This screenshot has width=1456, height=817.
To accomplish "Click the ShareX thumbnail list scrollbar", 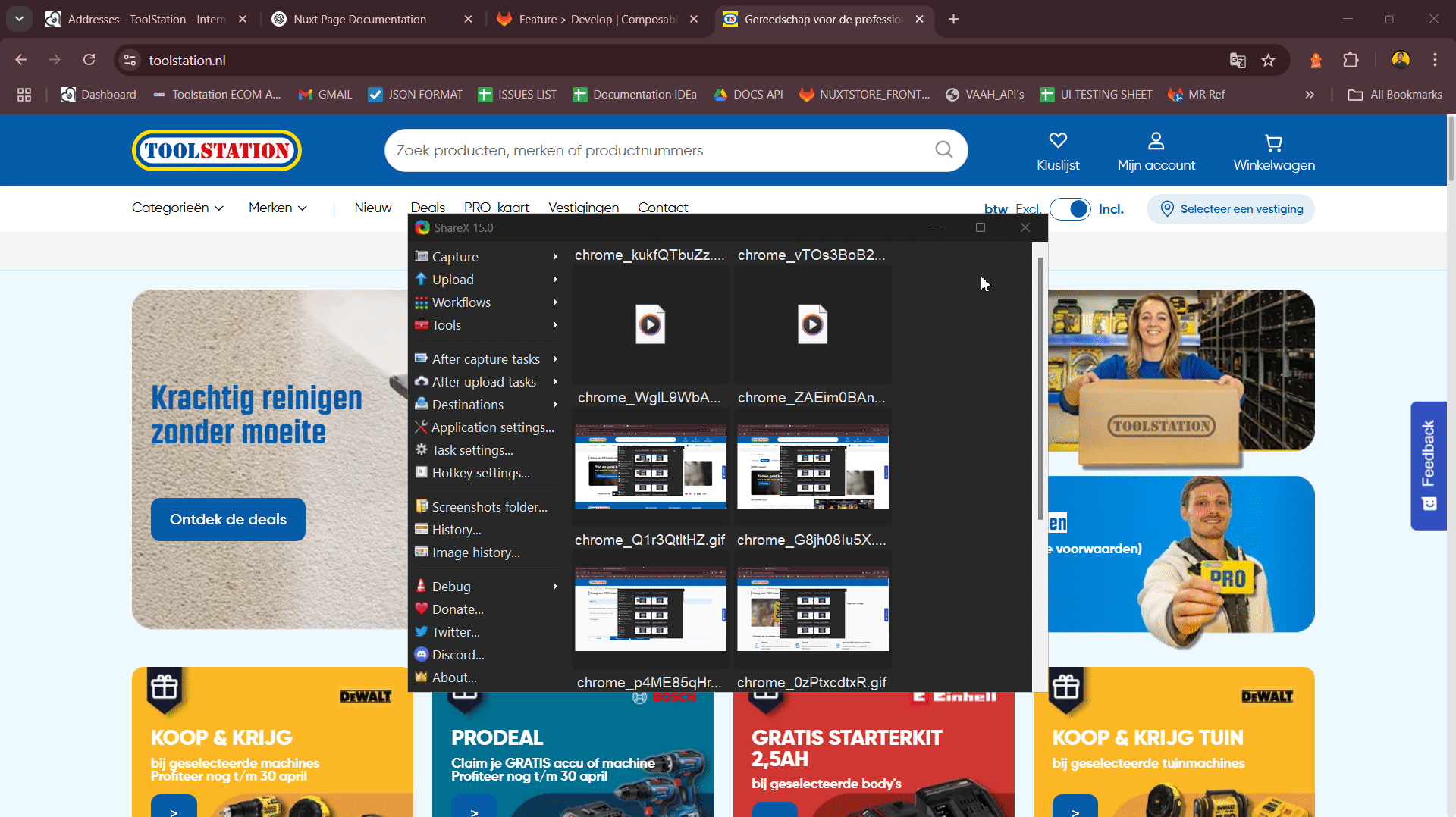I will pyautogui.click(x=1040, y=387).
